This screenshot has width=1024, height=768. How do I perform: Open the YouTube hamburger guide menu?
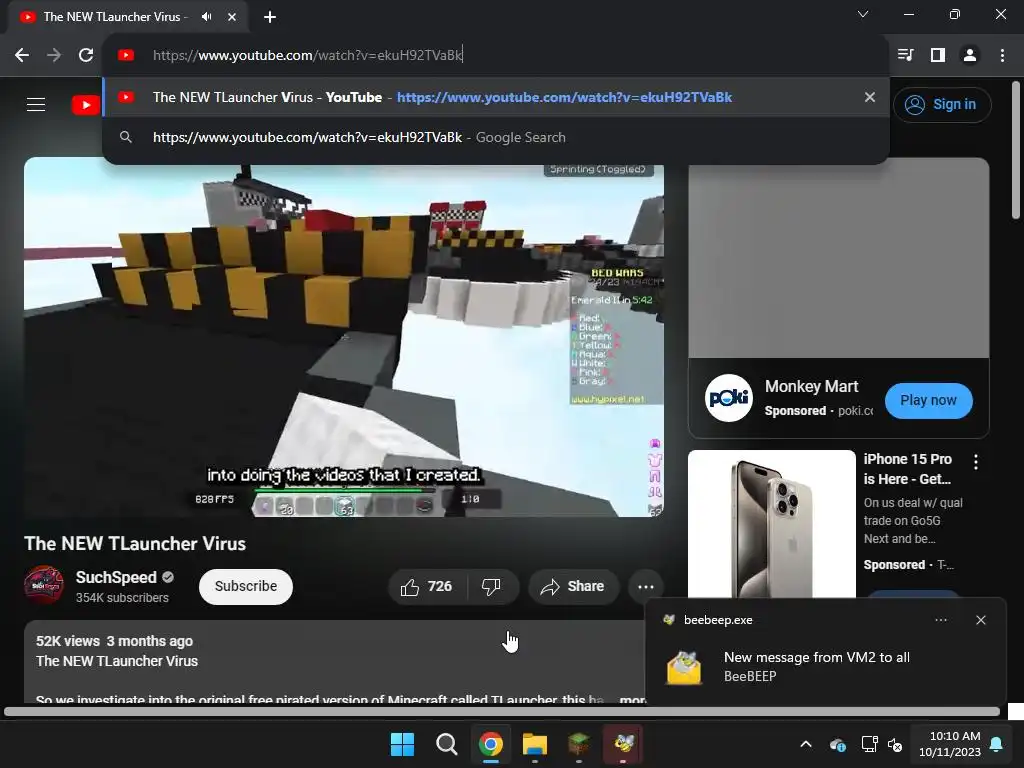tap(36, 104)
